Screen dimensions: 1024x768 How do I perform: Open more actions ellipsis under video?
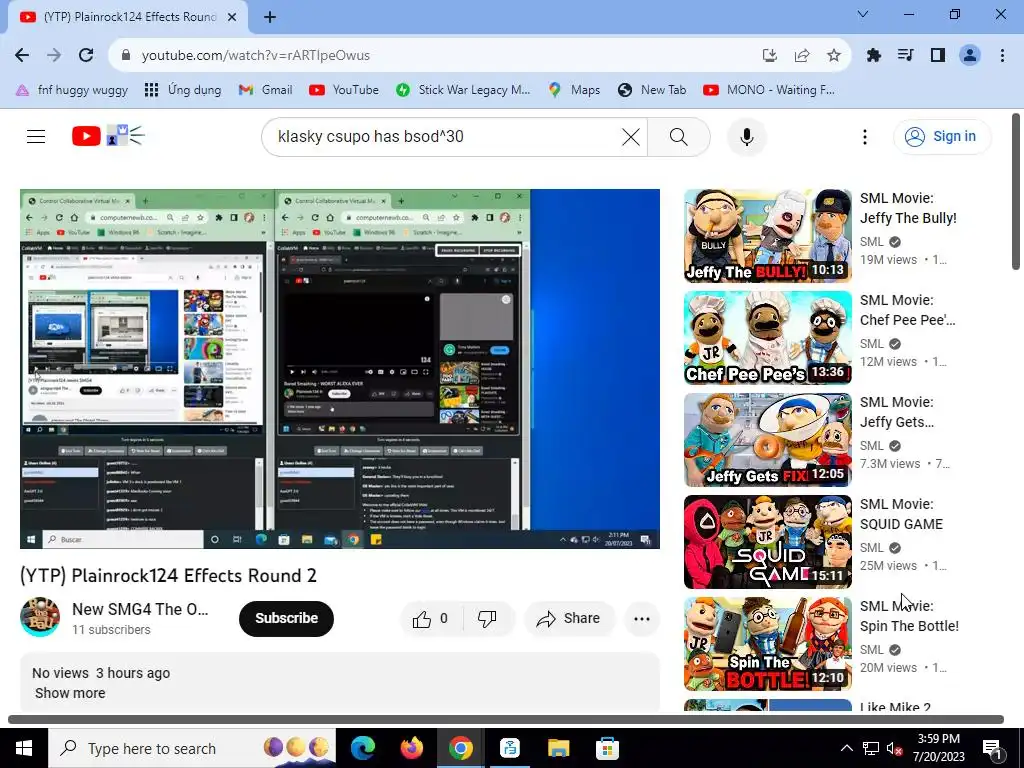641,618
